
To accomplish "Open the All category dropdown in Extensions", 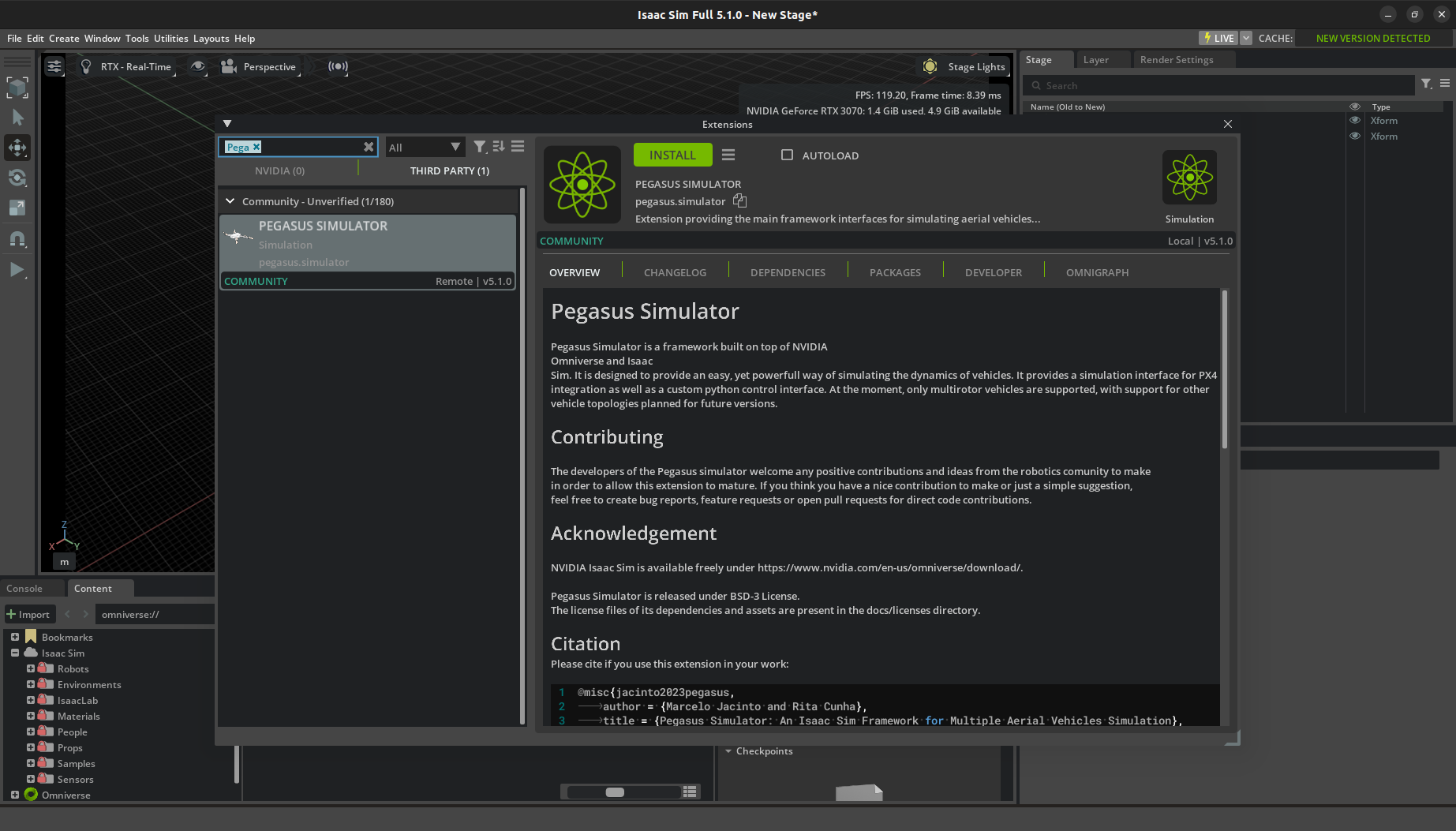I will click(x=424, y=148).
